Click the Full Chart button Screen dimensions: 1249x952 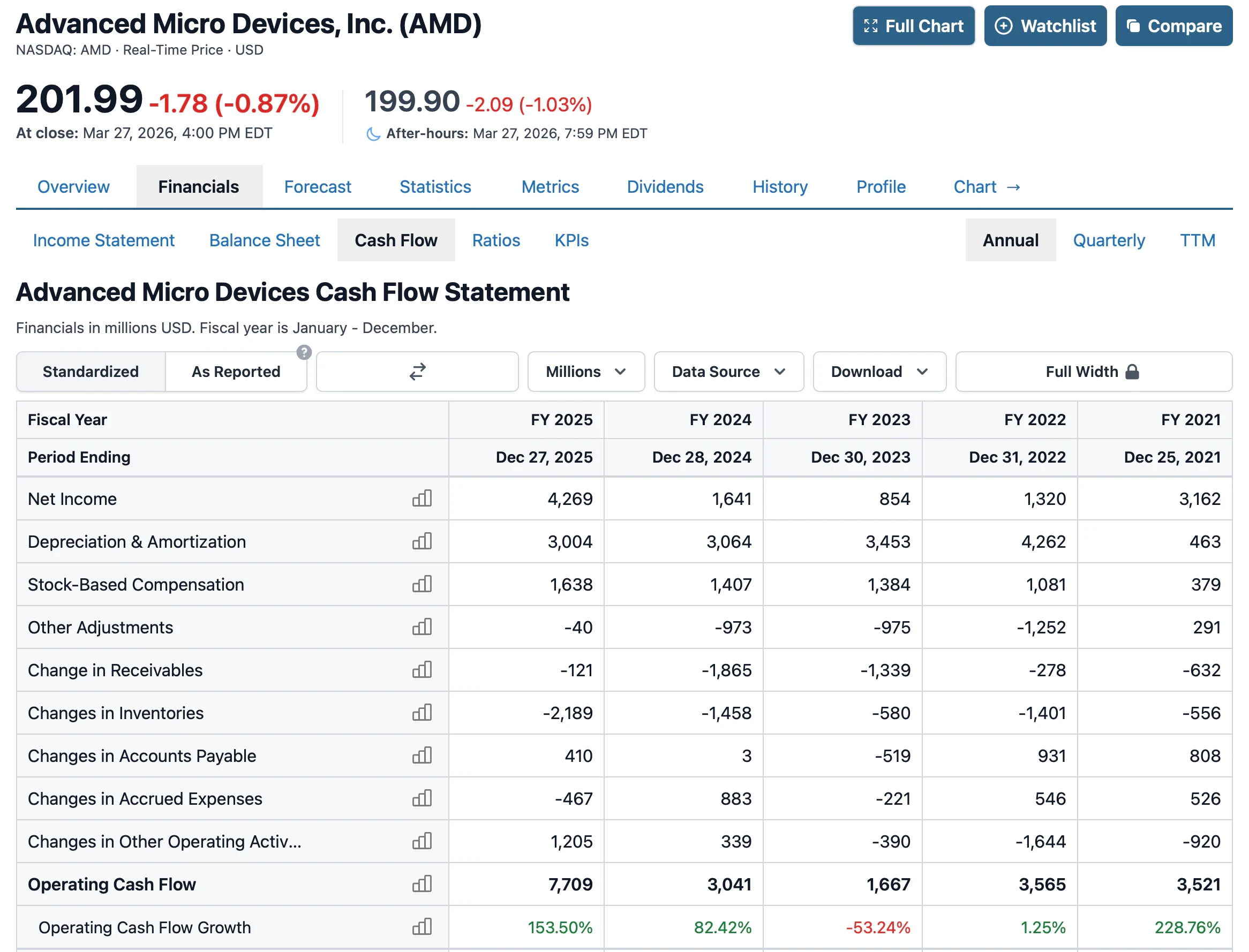[913, 26]
